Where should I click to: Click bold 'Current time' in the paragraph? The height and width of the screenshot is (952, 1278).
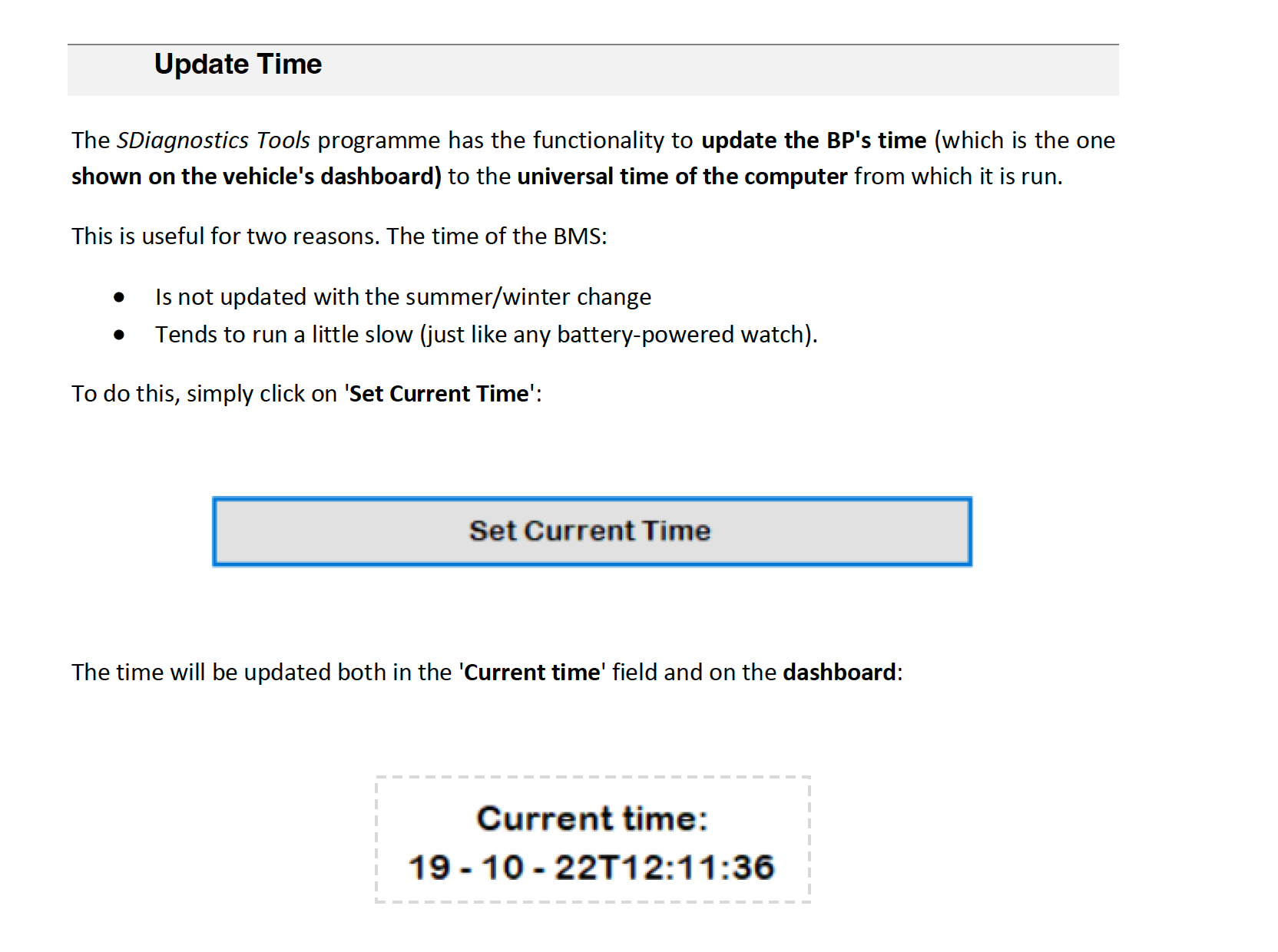[x=531, y=673]
